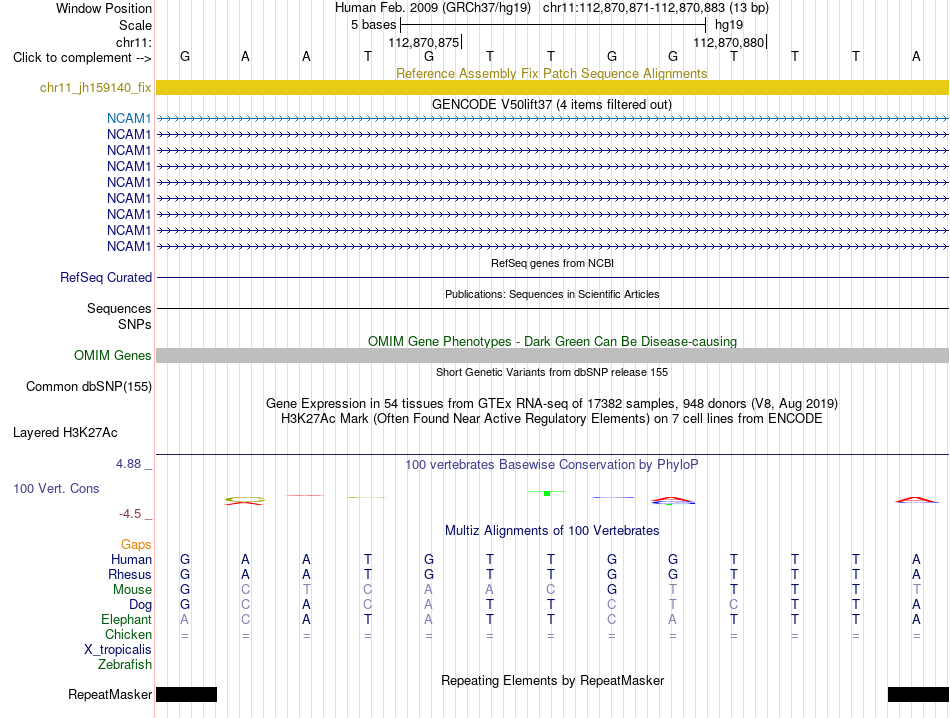Click the Elephant species label
Image resolution: width=950 pixels, height=718 pixels.
coord(126,620)
